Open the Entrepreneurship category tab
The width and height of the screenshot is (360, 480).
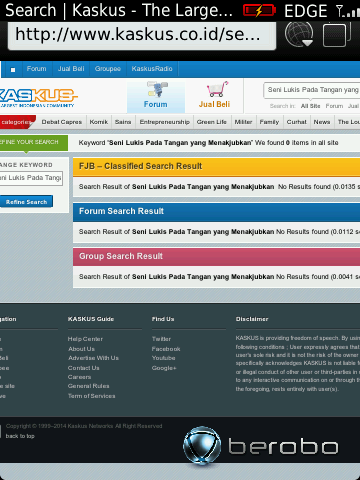tap(165, 122)
